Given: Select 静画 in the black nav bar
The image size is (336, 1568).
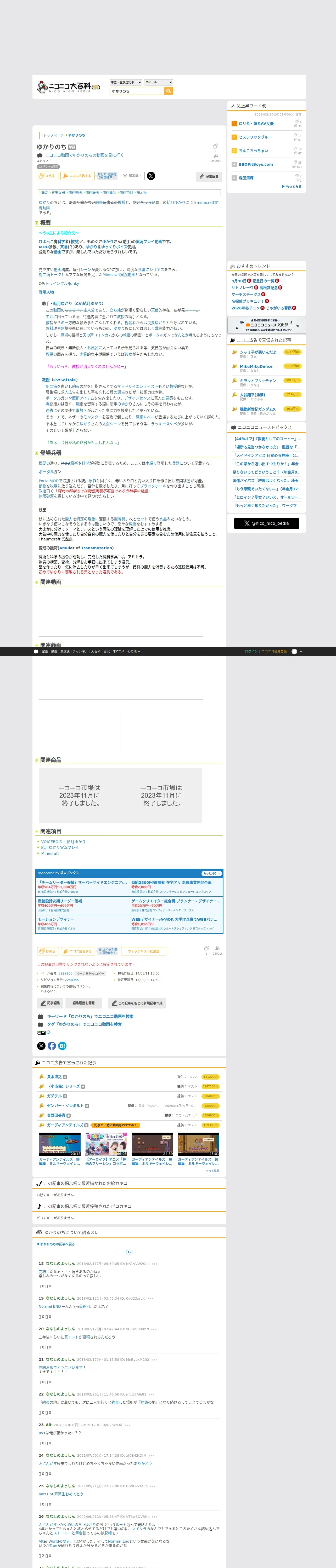Looking at the screenshot, I should [54, 651].
